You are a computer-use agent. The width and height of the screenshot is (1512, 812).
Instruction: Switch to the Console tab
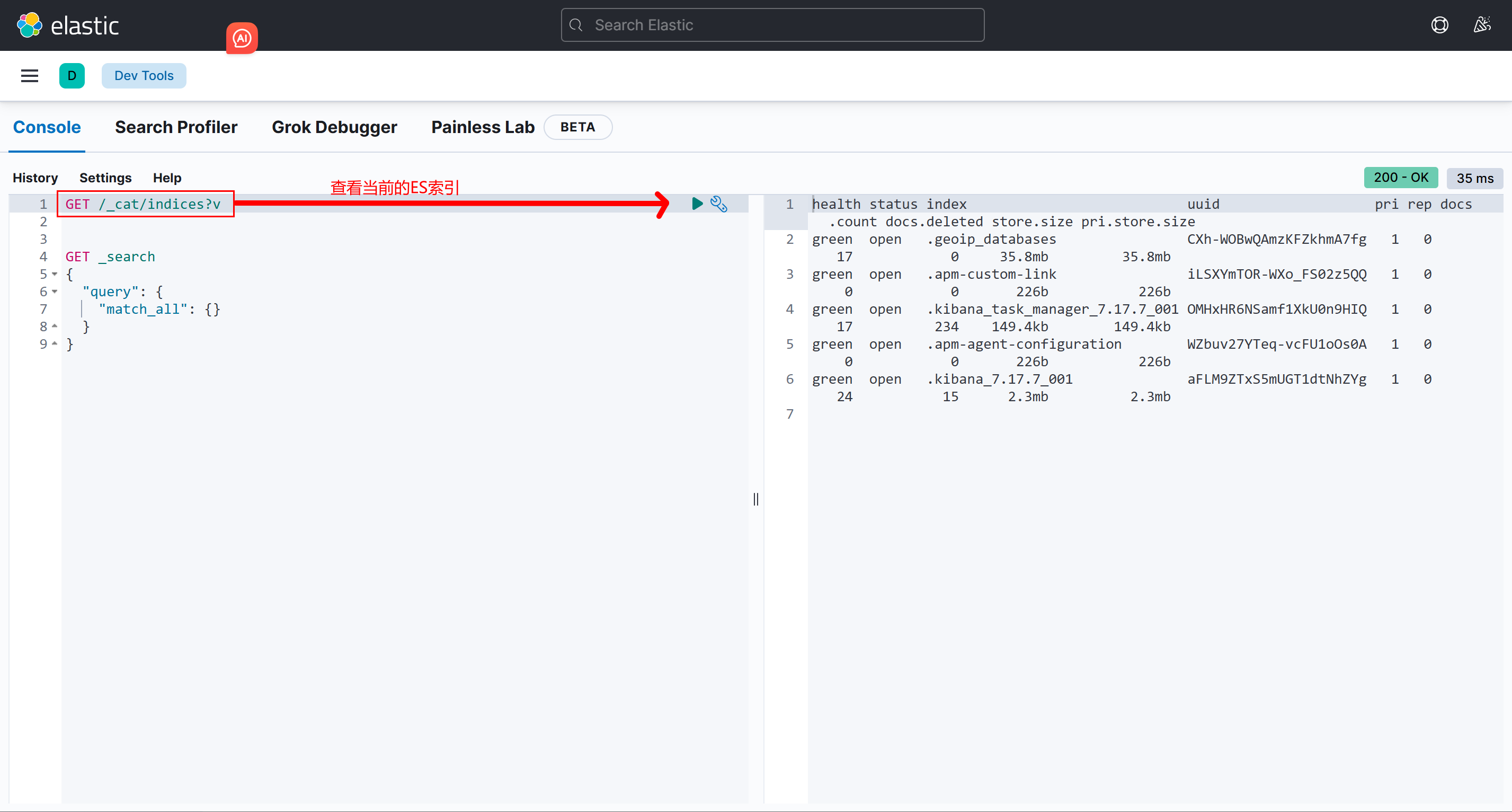[47, 127]
